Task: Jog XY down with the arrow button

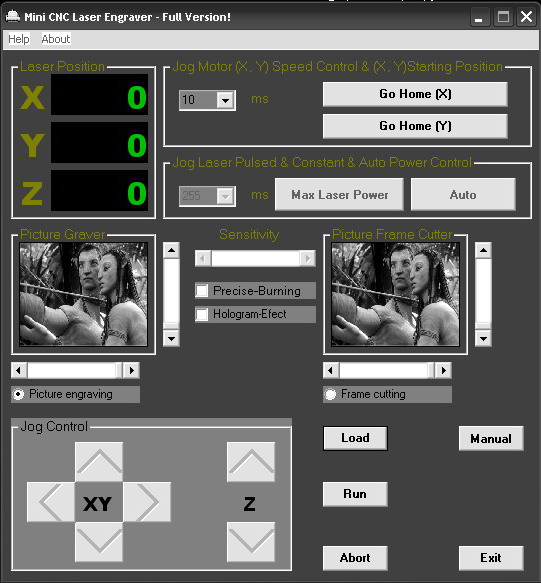Action: point(99,542)
